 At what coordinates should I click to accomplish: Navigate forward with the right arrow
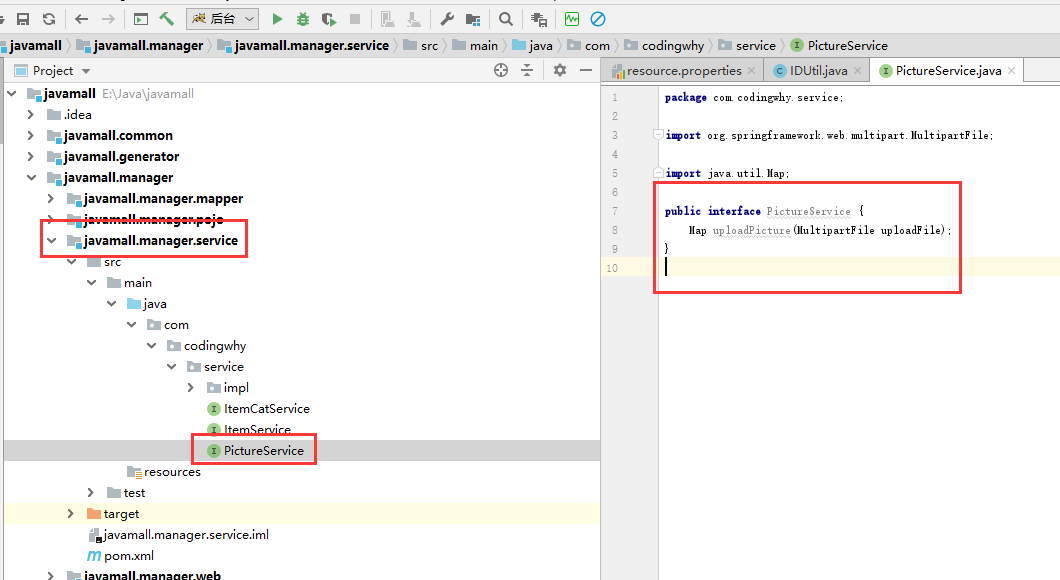click(x=107, y=19)
